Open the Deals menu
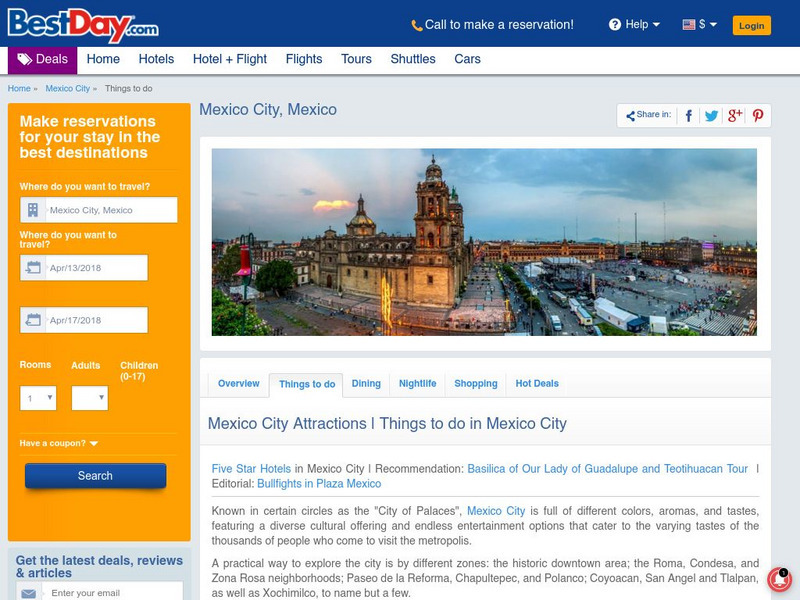The width and height of the screenshot is (800, 600). coord(42,60)
